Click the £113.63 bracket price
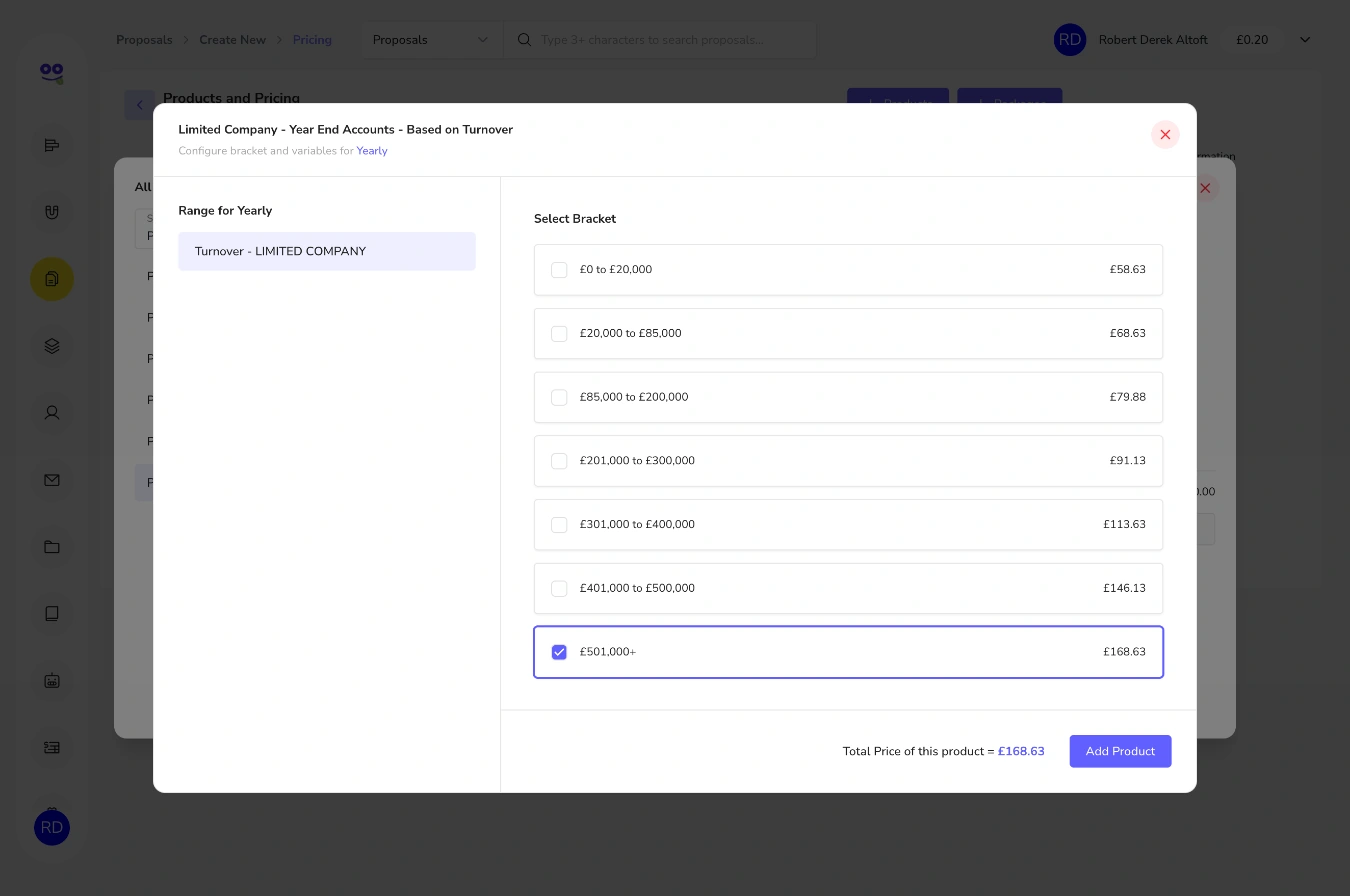Viewport: 1350px width, 896px height. click(x=1125, y=525)
